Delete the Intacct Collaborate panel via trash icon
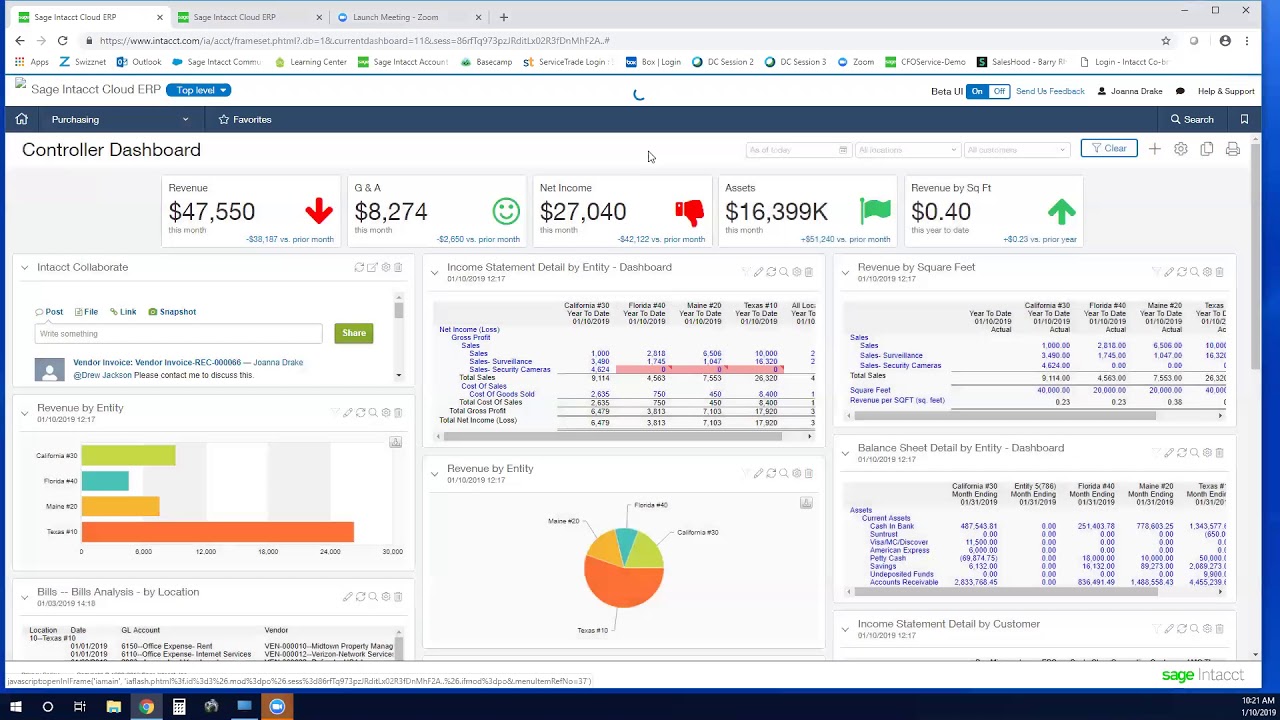 [398, 268]
